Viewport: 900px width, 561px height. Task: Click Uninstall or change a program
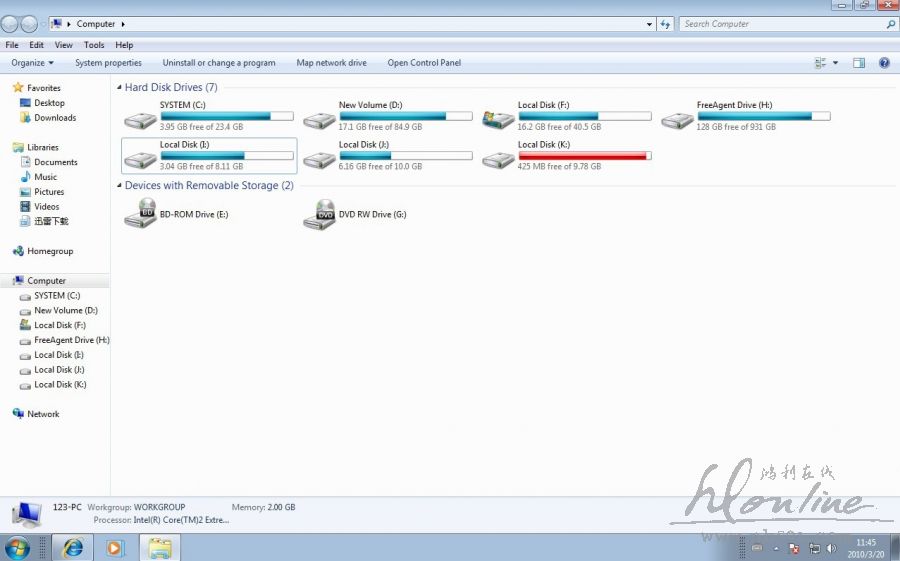219,63
